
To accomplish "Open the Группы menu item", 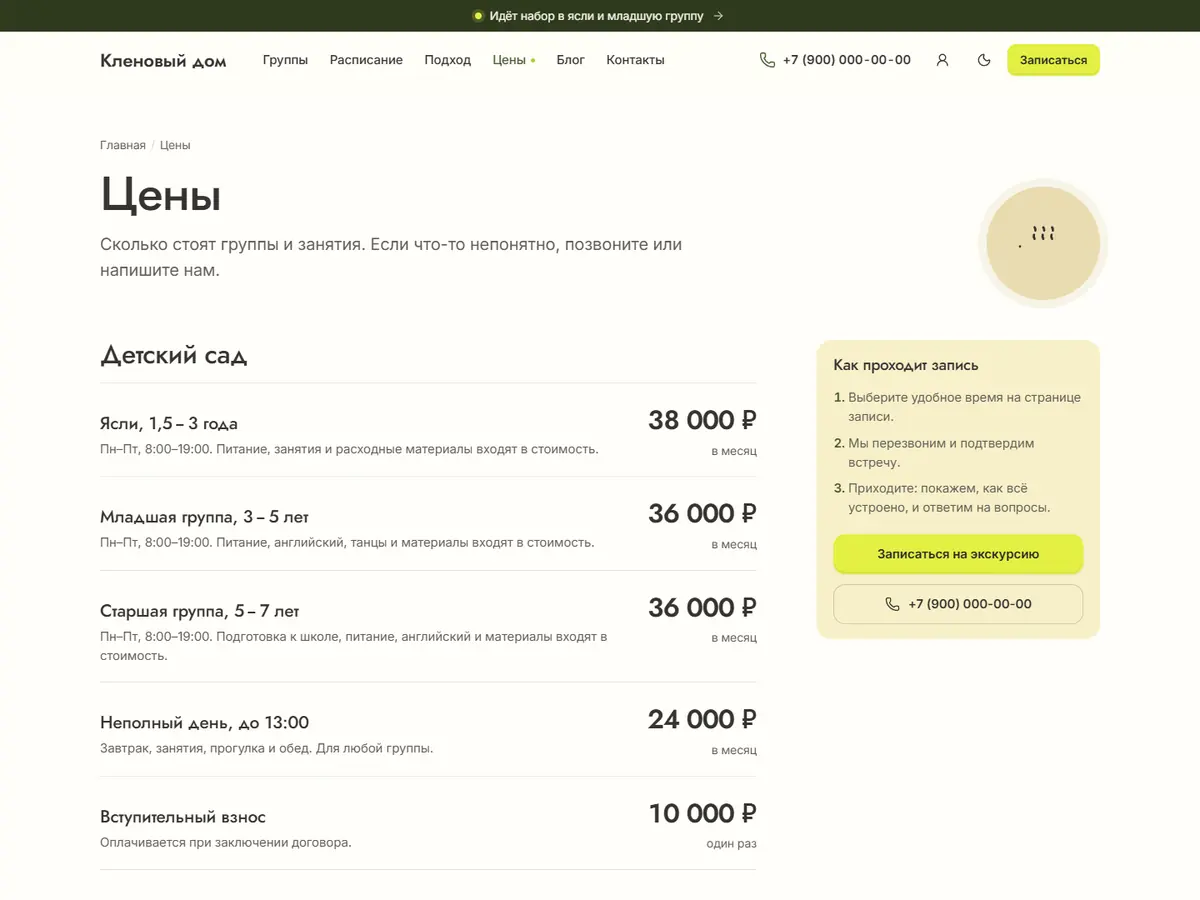I will 285,60.
